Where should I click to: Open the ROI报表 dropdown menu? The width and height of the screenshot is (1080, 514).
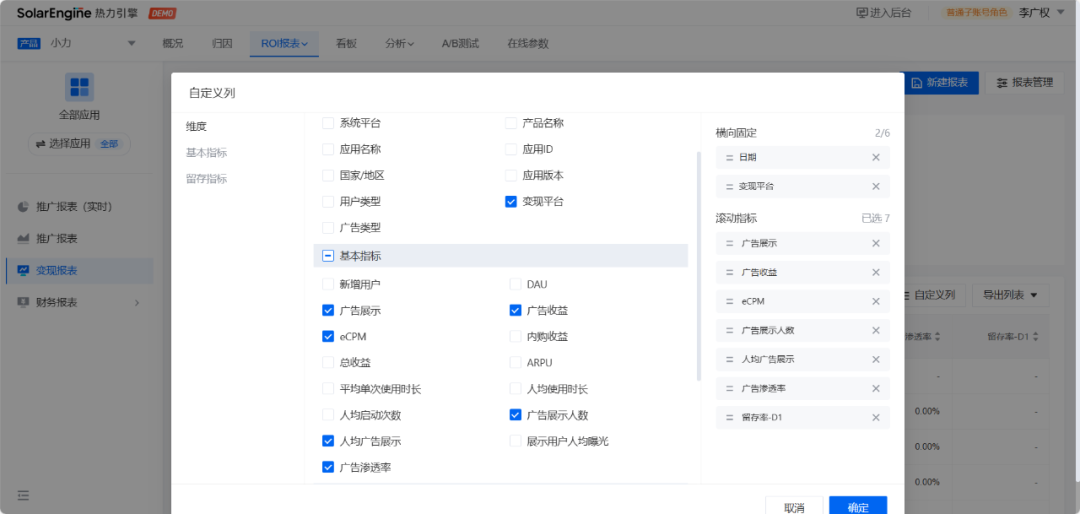click(x=284, y=43)
